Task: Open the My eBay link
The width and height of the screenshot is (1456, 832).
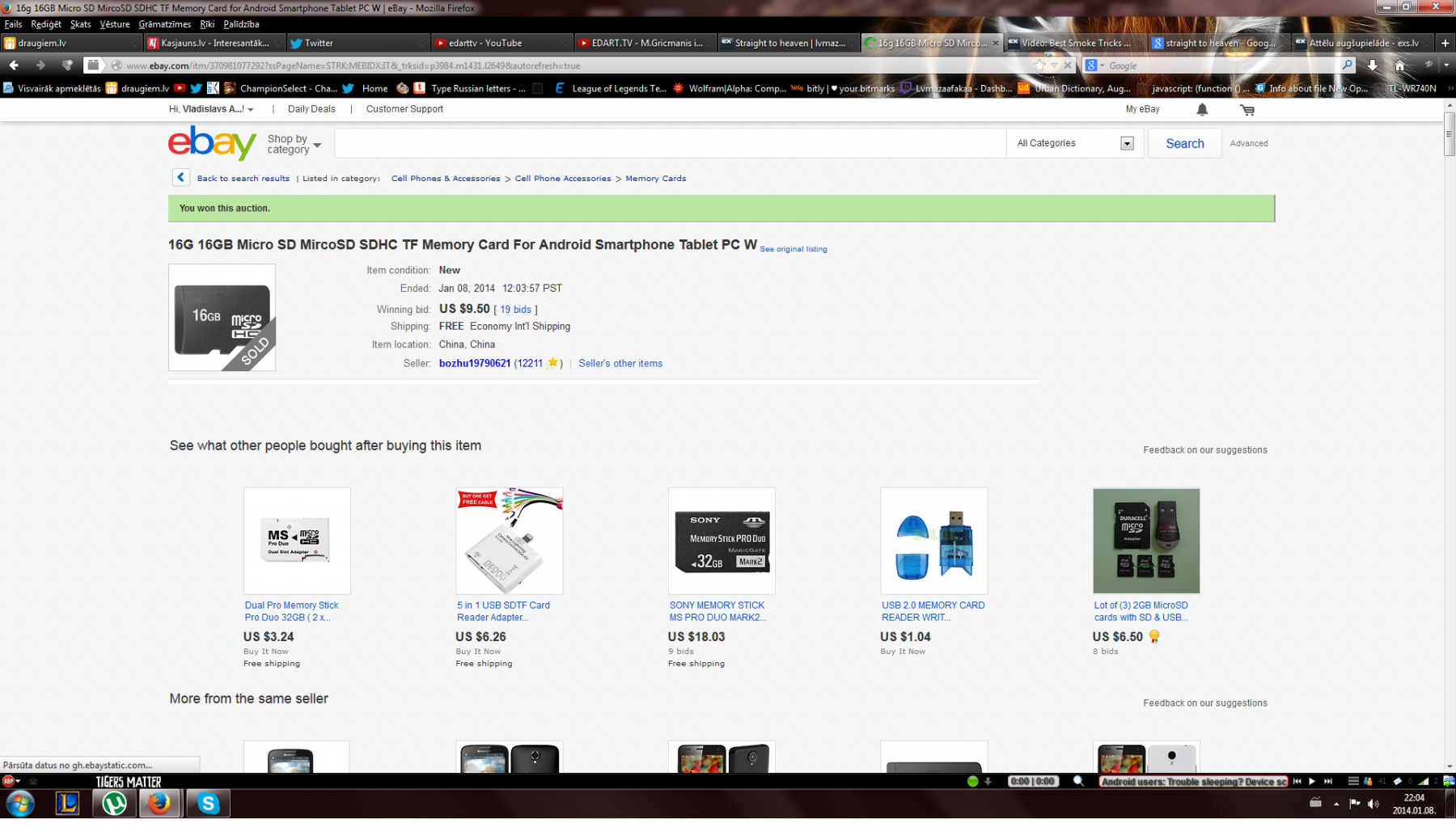Action: tap(1142, 109)
